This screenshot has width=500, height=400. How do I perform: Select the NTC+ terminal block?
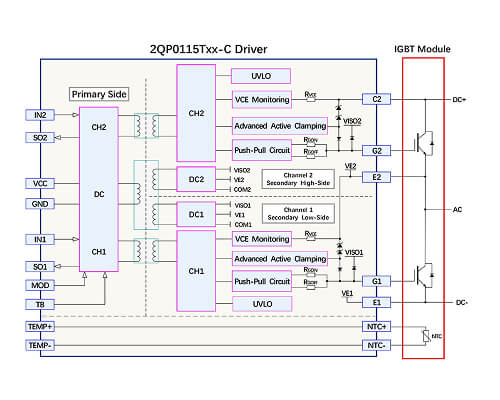[376, 327]
